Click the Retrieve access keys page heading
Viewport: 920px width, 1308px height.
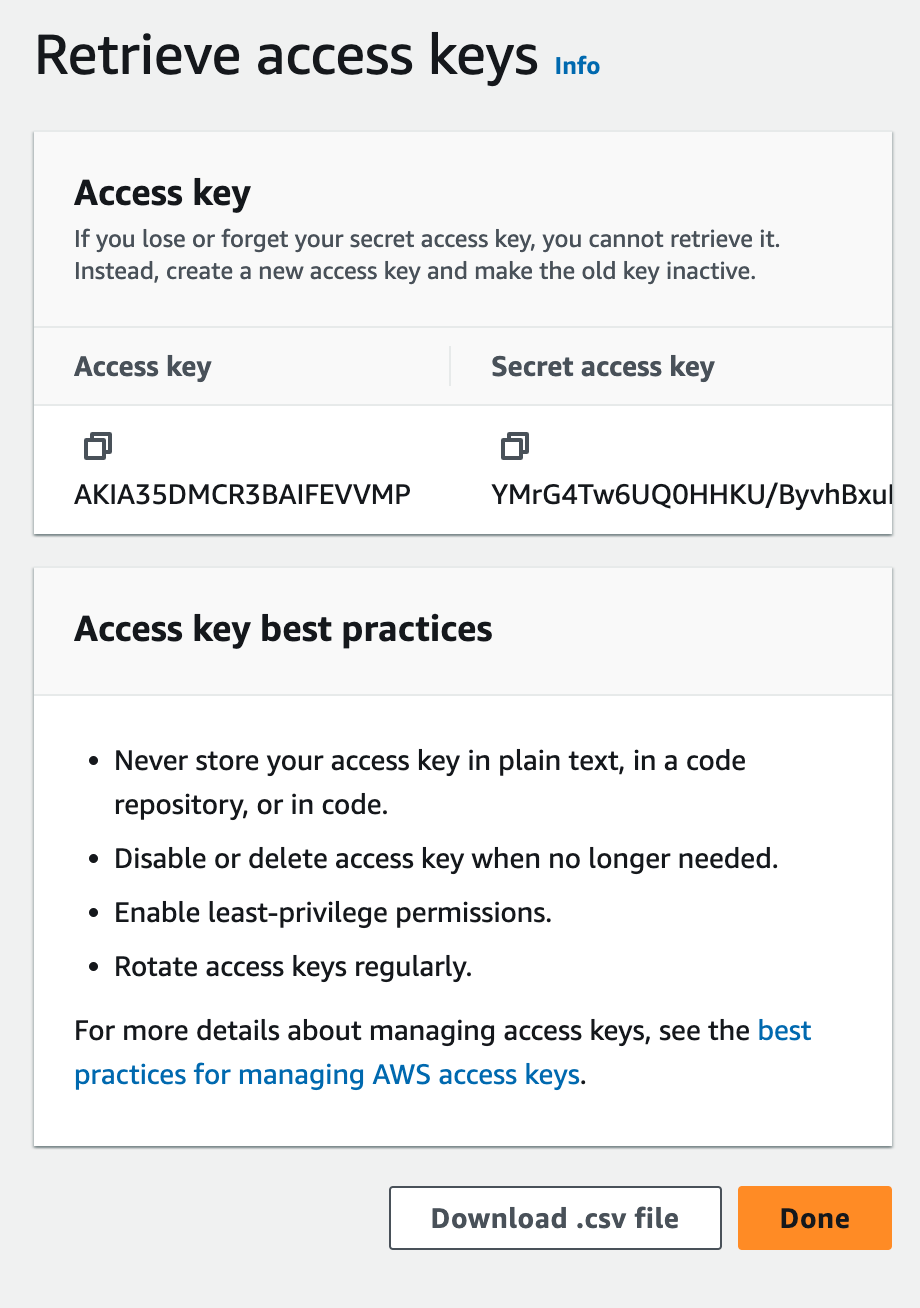point(287,56)
